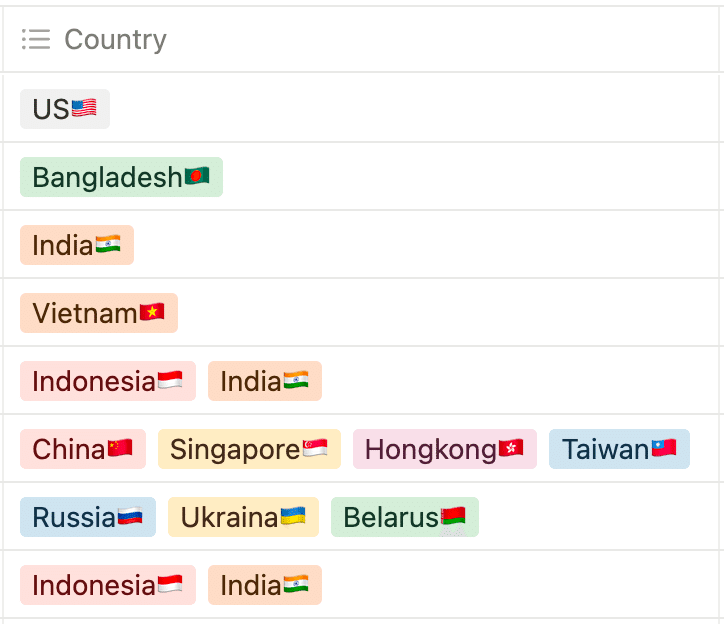Click the Singapore flag emoji
The height and width of the screenshot is (624, 724).
315,448
